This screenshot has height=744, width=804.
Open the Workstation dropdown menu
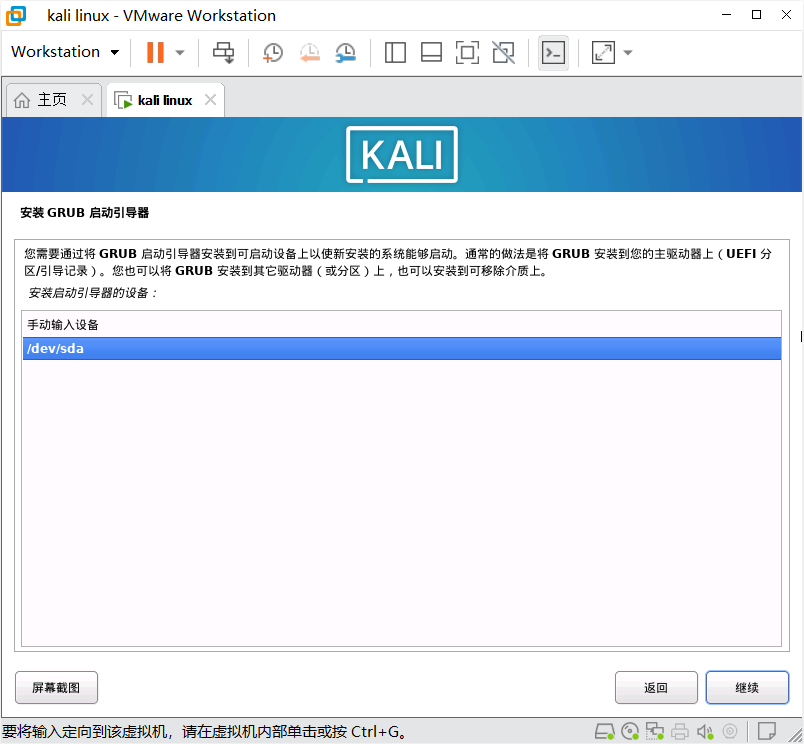(65, 52)
